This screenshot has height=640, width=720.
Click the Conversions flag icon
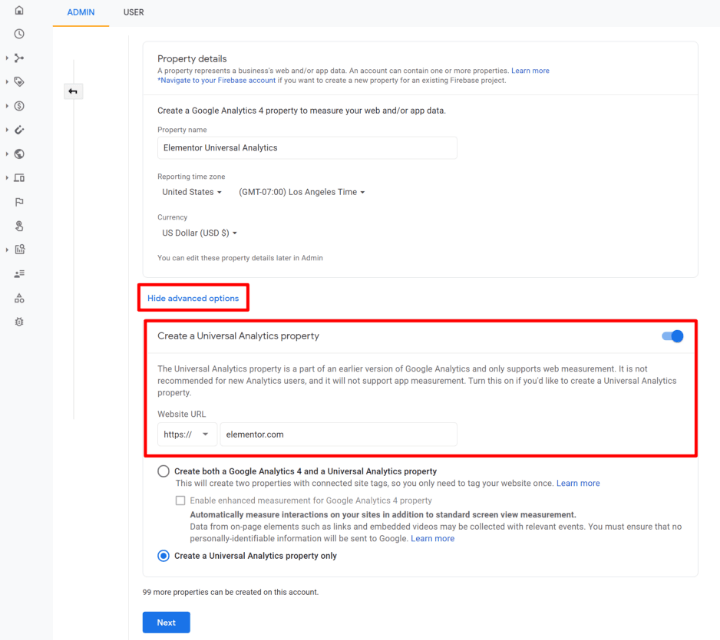[19, 202]
